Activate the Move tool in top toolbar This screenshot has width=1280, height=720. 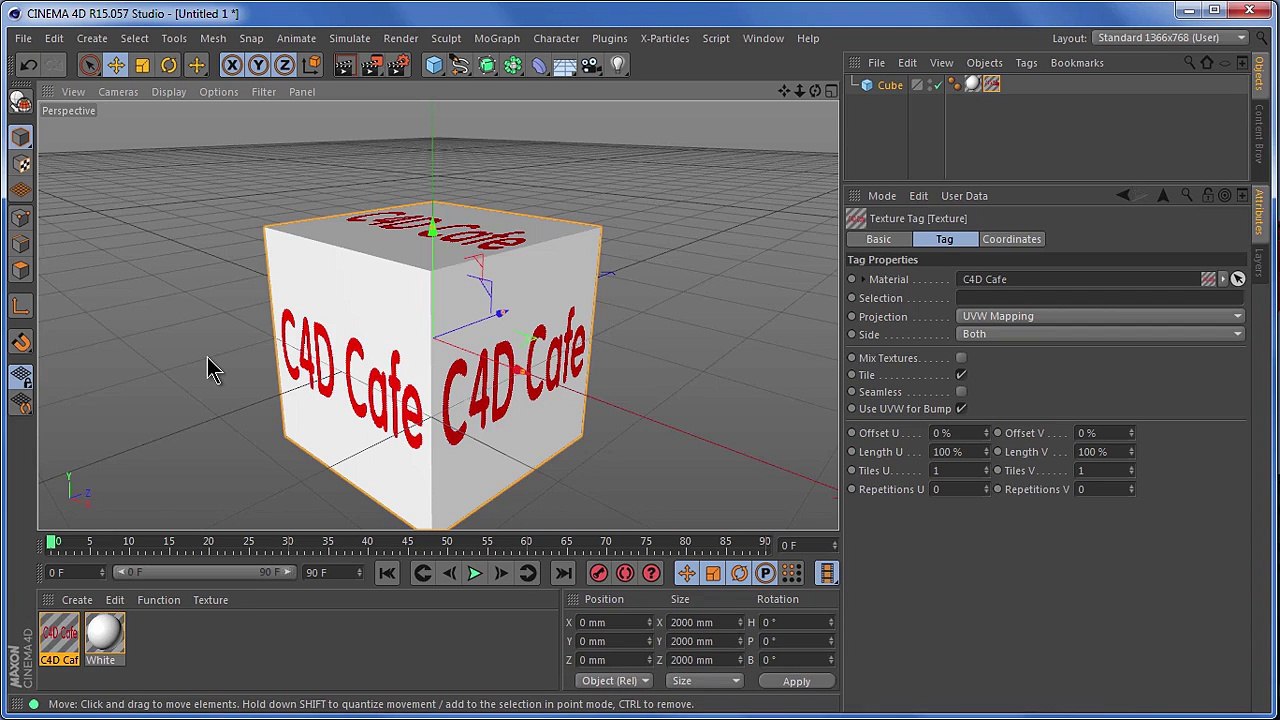[116, 65]
